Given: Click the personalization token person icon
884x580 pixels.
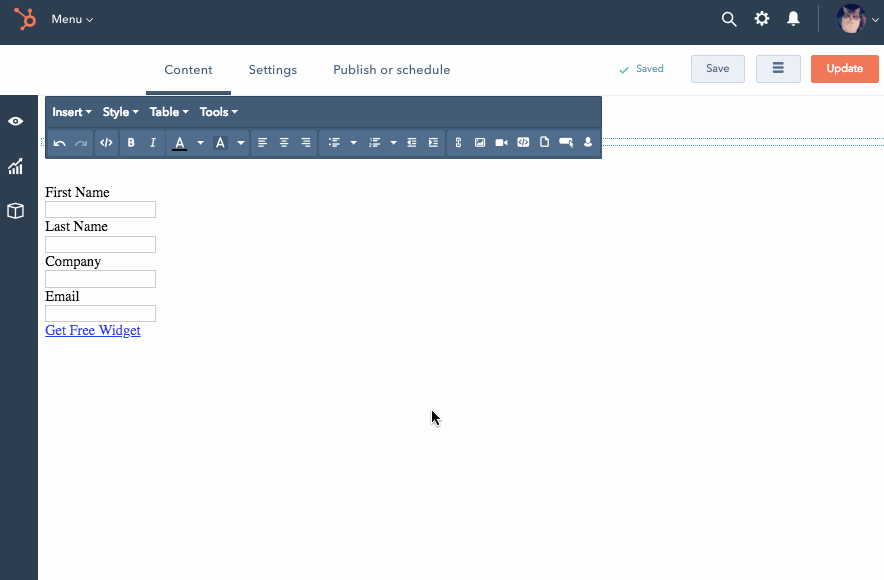Looking at the screenshot, I should tap(588, 143).
